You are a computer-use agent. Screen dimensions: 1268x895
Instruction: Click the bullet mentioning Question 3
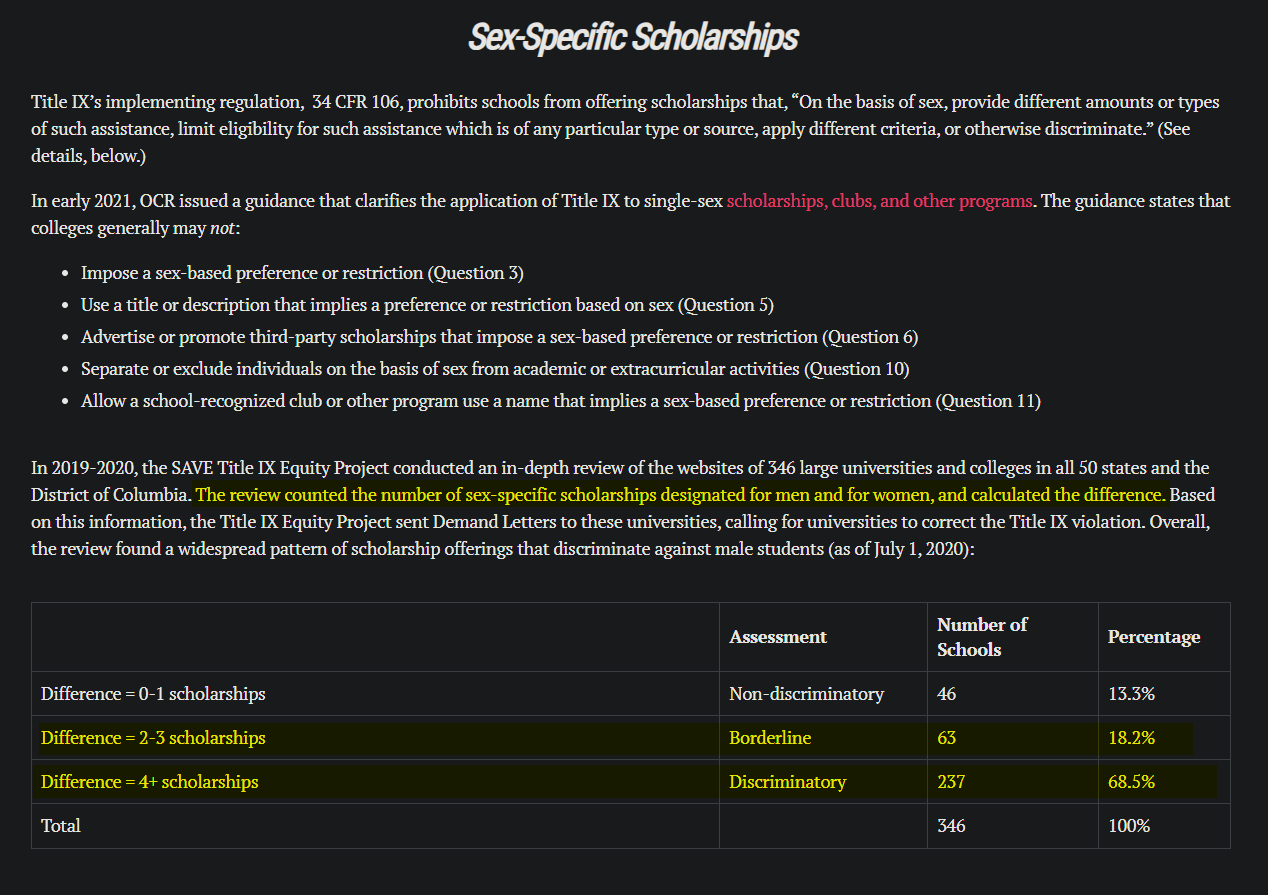coord(302,273)
